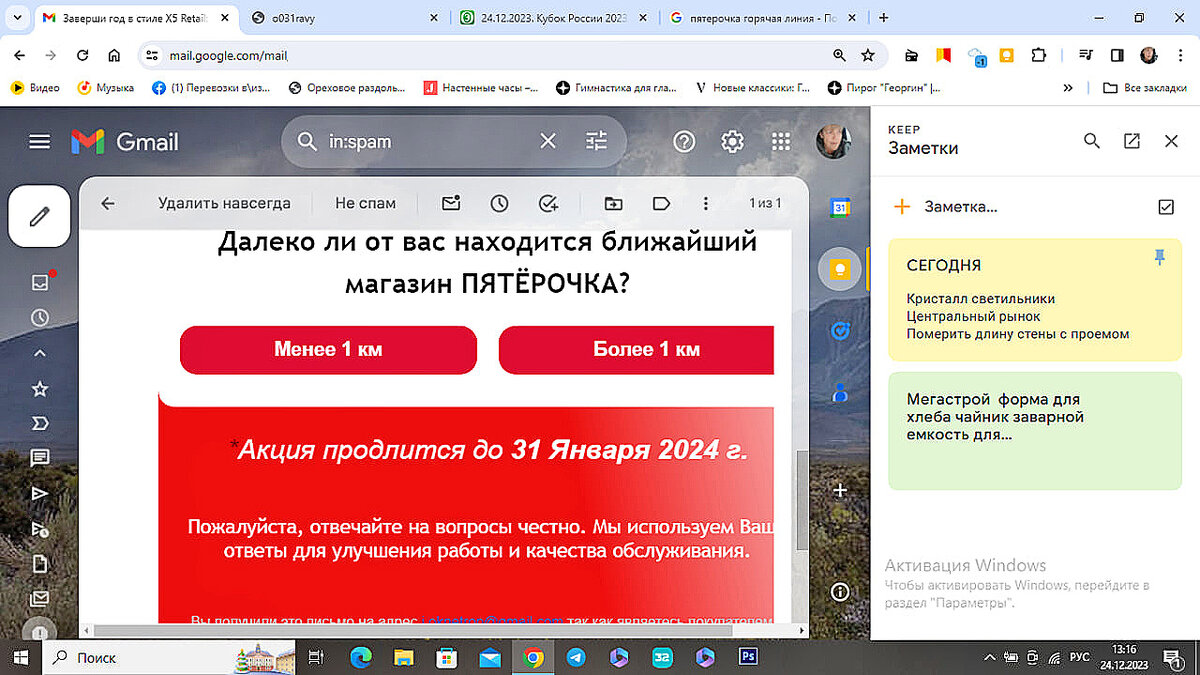
Task: Click 'Удалить навсегда' button
Action: [224, 203]
